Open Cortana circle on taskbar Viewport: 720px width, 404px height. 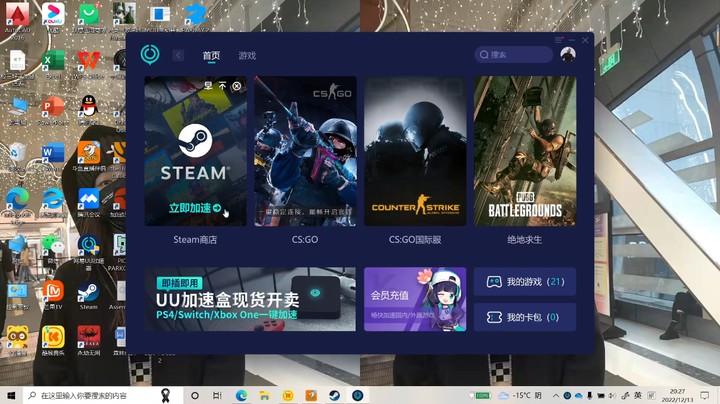195,395
